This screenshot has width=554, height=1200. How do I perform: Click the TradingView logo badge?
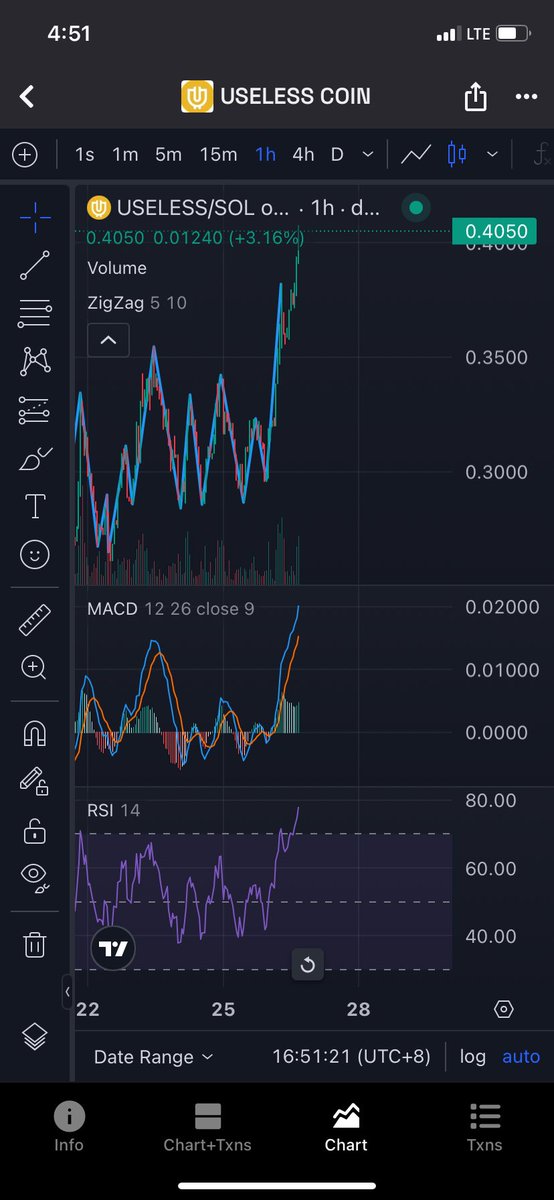coord(113,949)
